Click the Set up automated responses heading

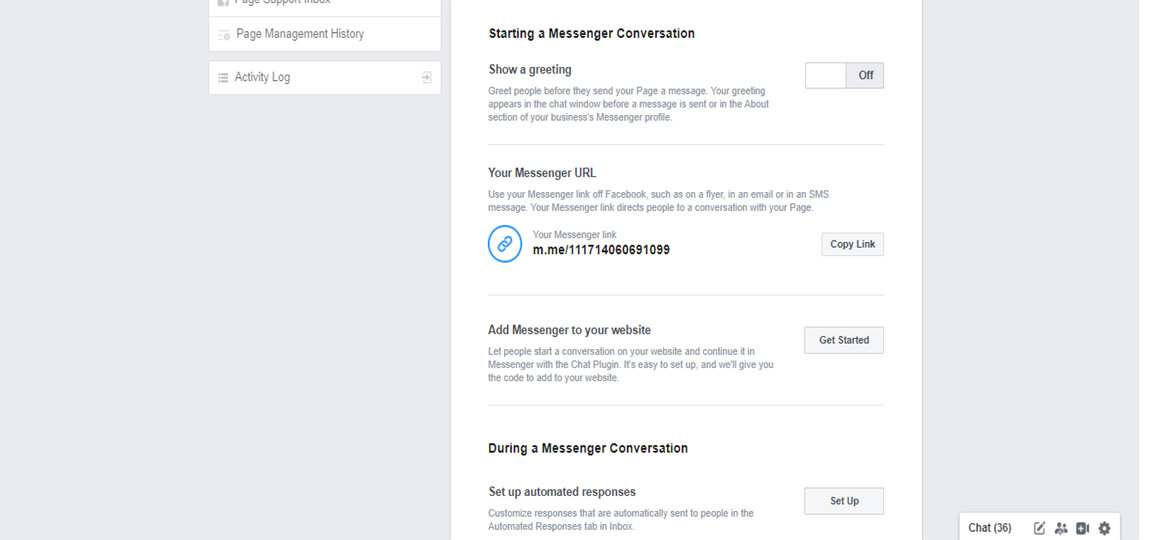562,492
